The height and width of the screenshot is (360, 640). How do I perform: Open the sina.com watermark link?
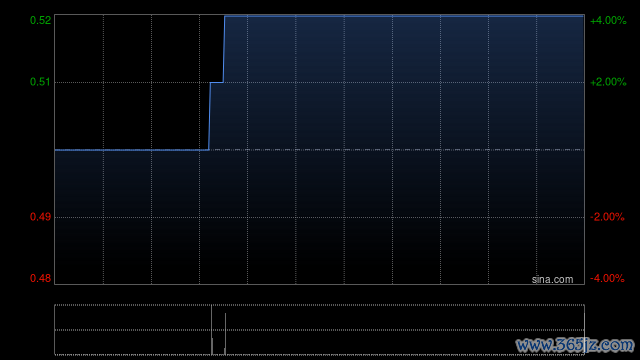552,280
